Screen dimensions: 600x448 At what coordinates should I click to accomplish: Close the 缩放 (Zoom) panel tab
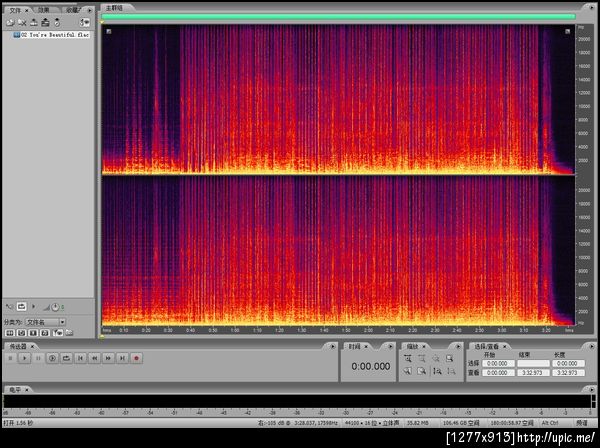point(424,347)
